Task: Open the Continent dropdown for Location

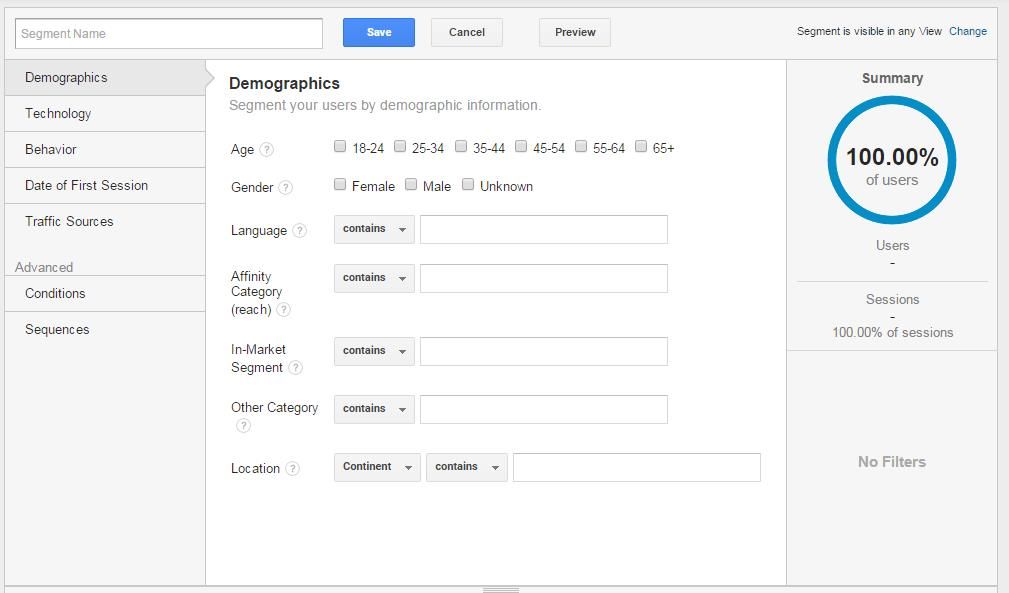Action: point(376,466)
